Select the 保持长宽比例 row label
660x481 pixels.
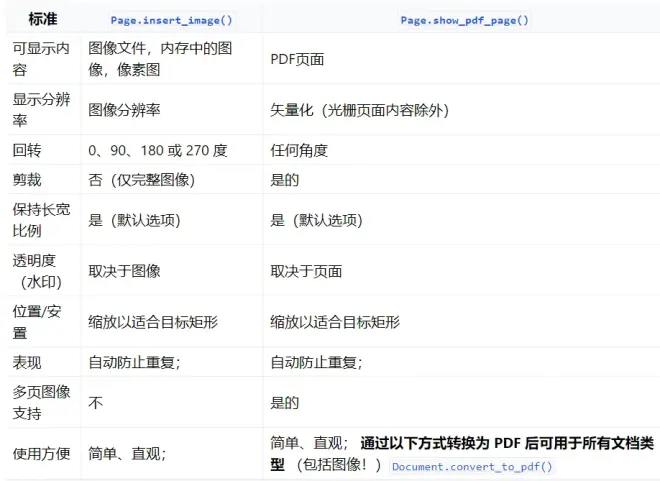(x=41, y=220)
